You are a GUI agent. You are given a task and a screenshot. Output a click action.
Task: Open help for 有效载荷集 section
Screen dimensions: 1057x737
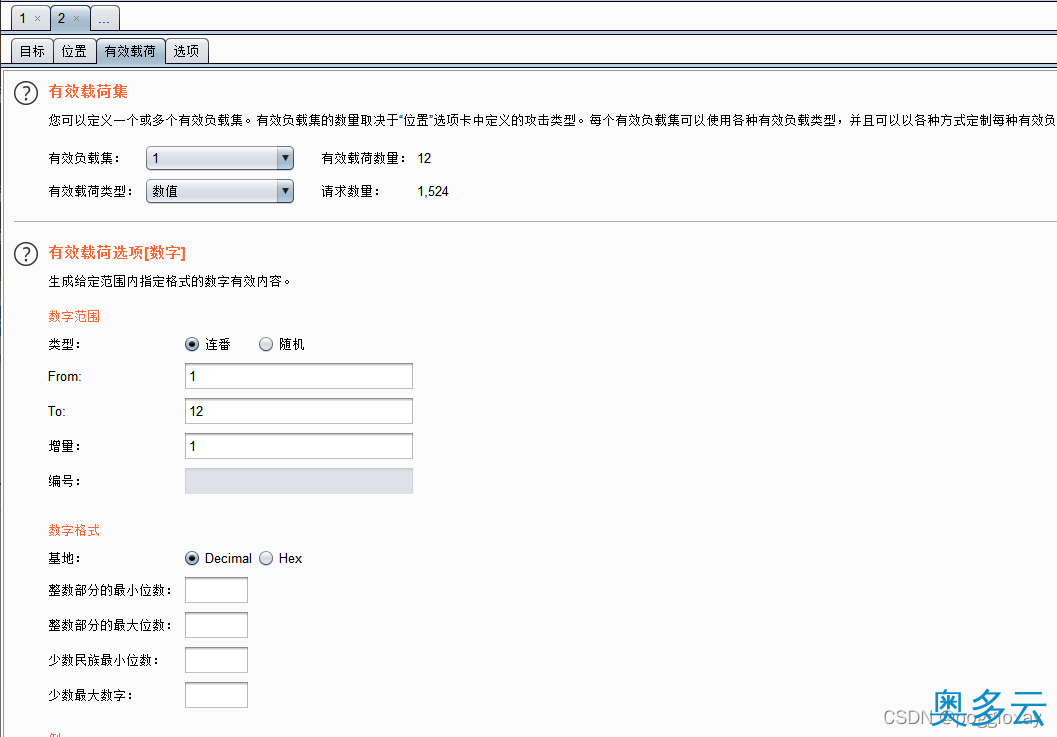pos(26,93)
